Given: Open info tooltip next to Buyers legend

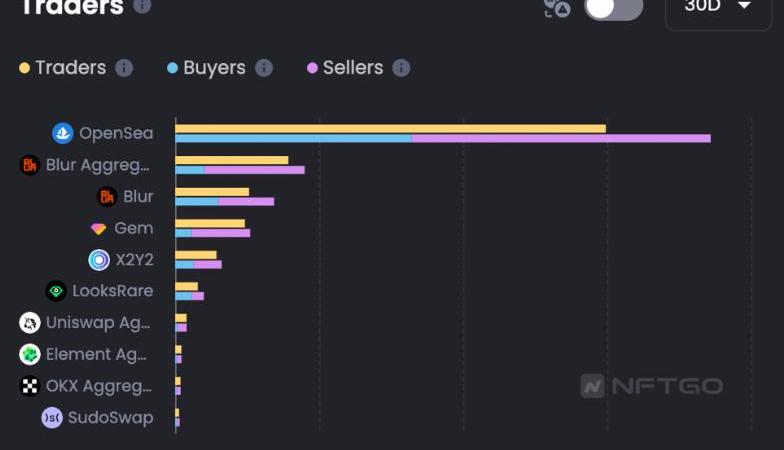Looking at the screenshot, I should [x=264, y=68].
